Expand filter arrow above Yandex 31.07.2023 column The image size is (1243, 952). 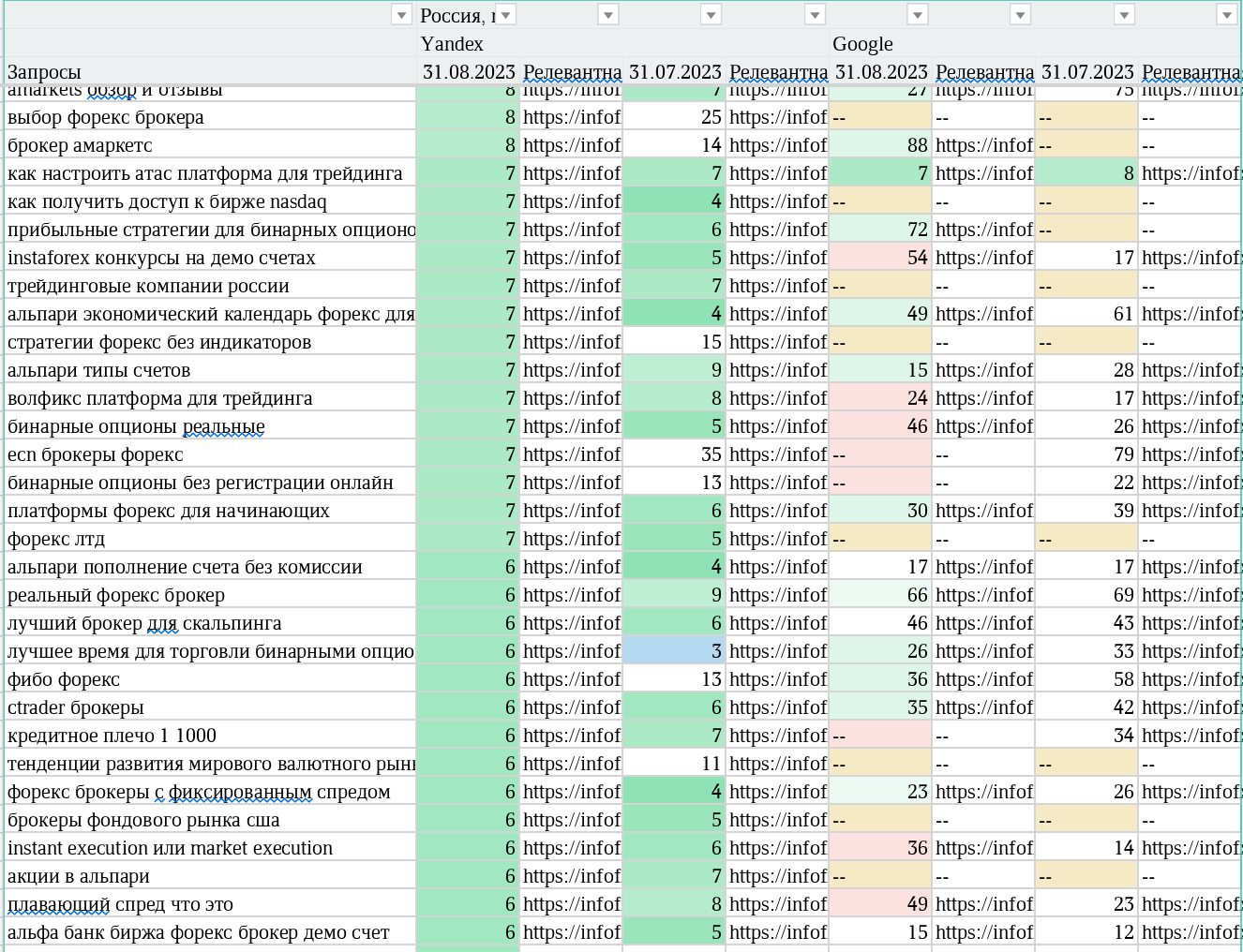711,14
